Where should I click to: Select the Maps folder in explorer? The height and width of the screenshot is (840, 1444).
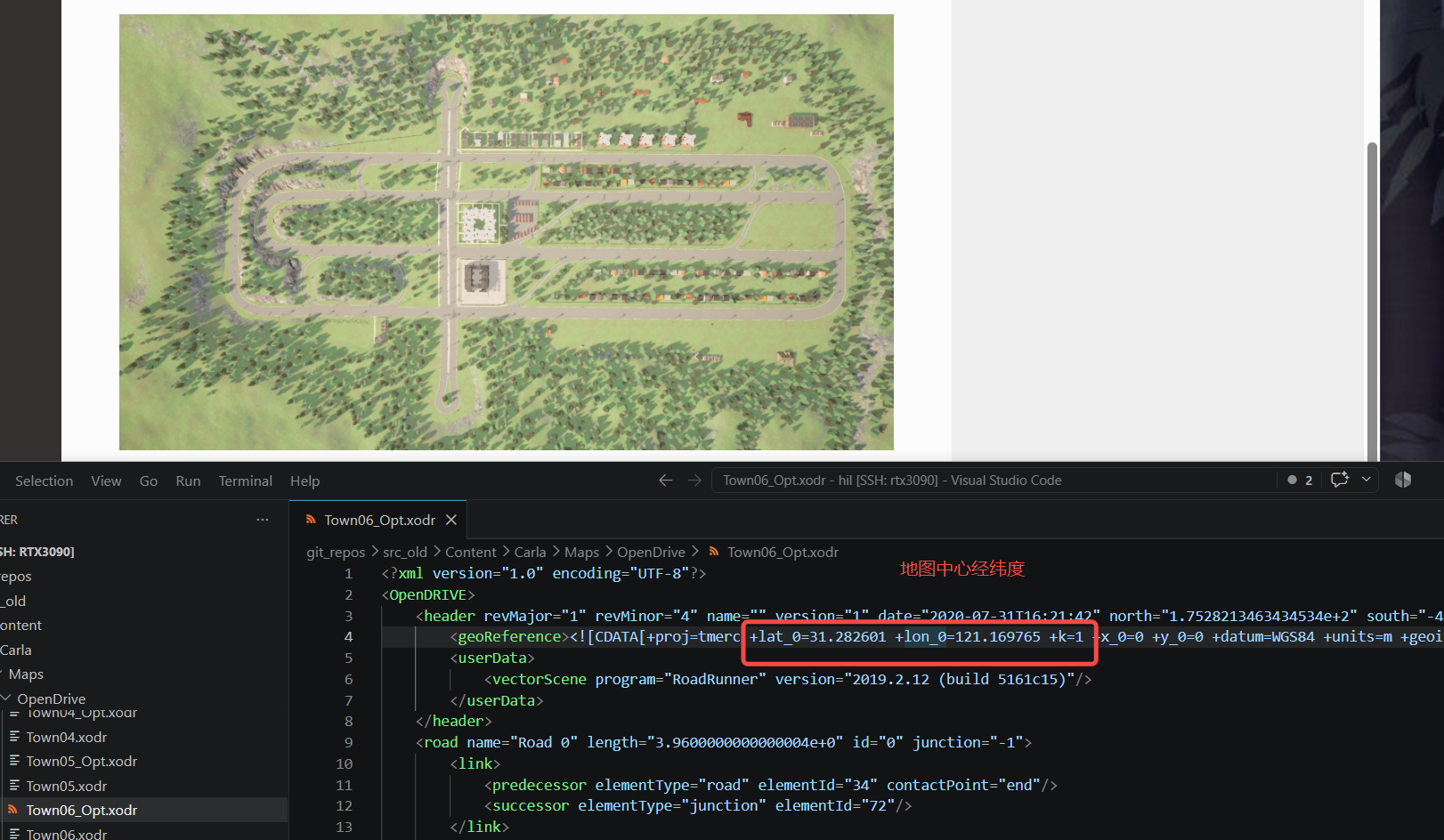[26, 674]
